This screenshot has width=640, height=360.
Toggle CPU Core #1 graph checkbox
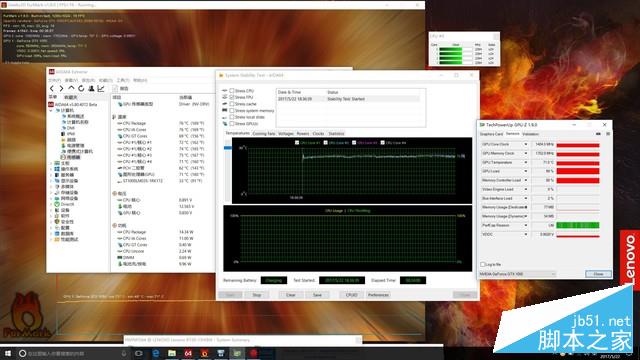tap(297, 143)
